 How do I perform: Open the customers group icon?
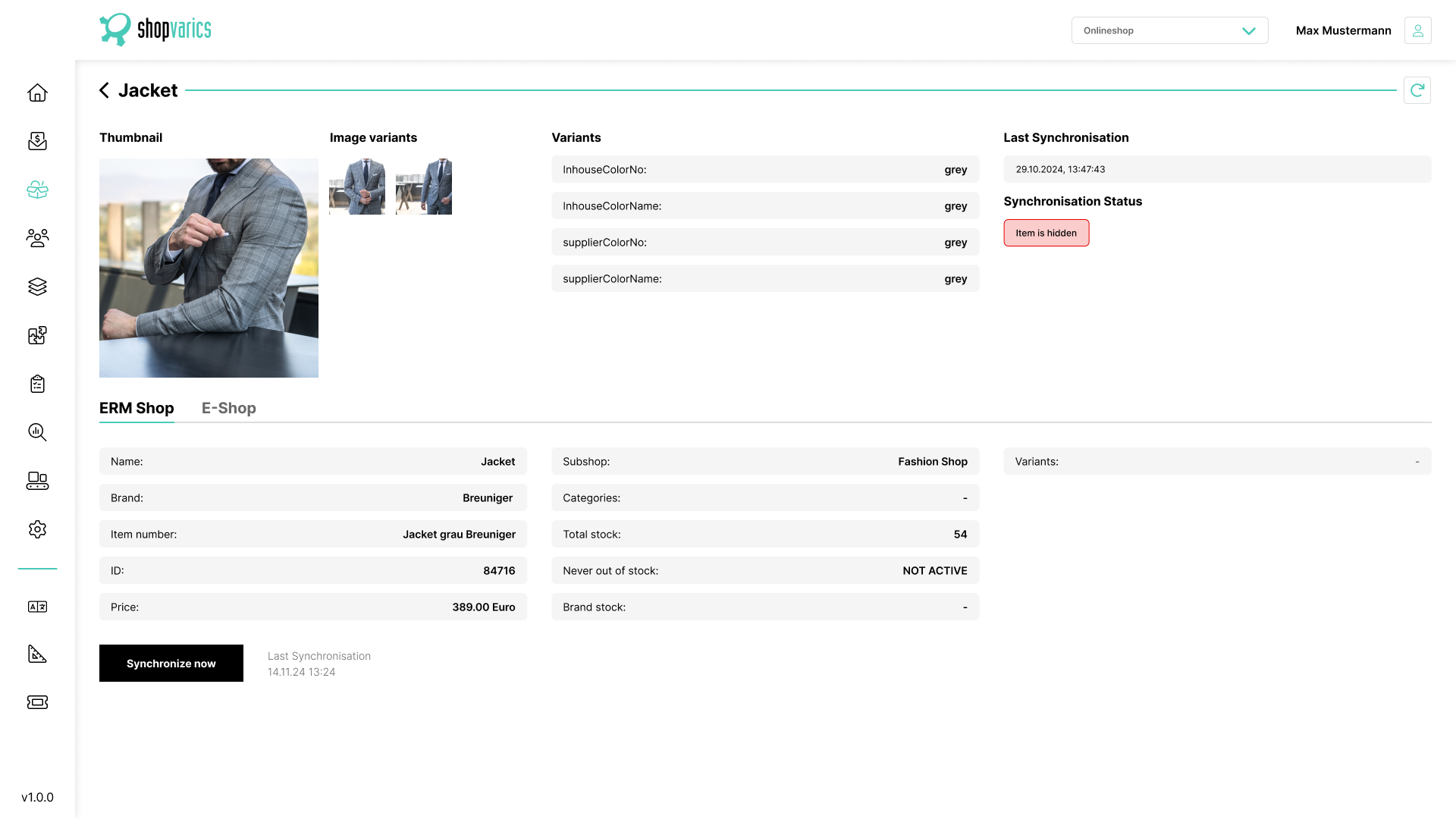(37, 238)
